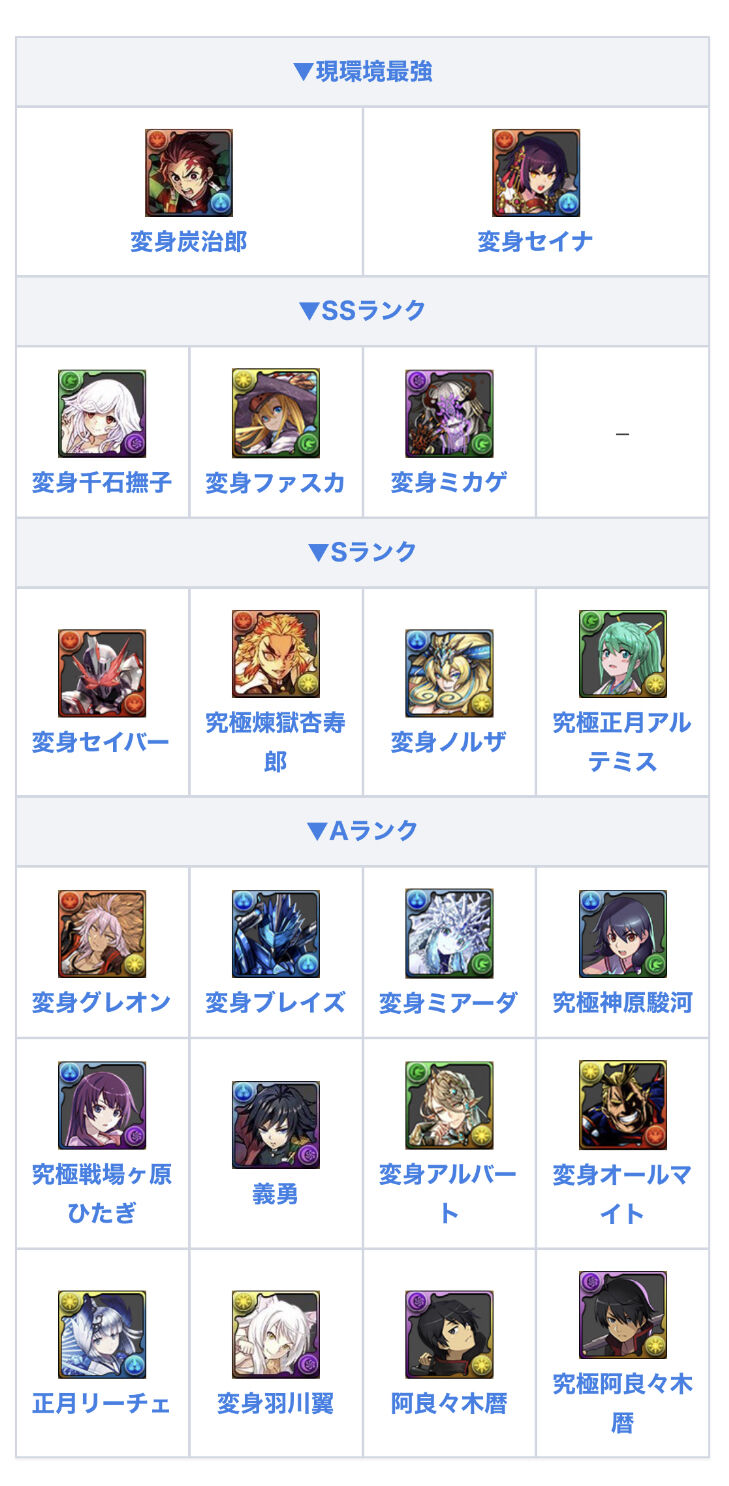This screenshot has height=1486, width=729.
Task: Select the 正月リーチェ thumbnail image
Action: [102, 1335]
